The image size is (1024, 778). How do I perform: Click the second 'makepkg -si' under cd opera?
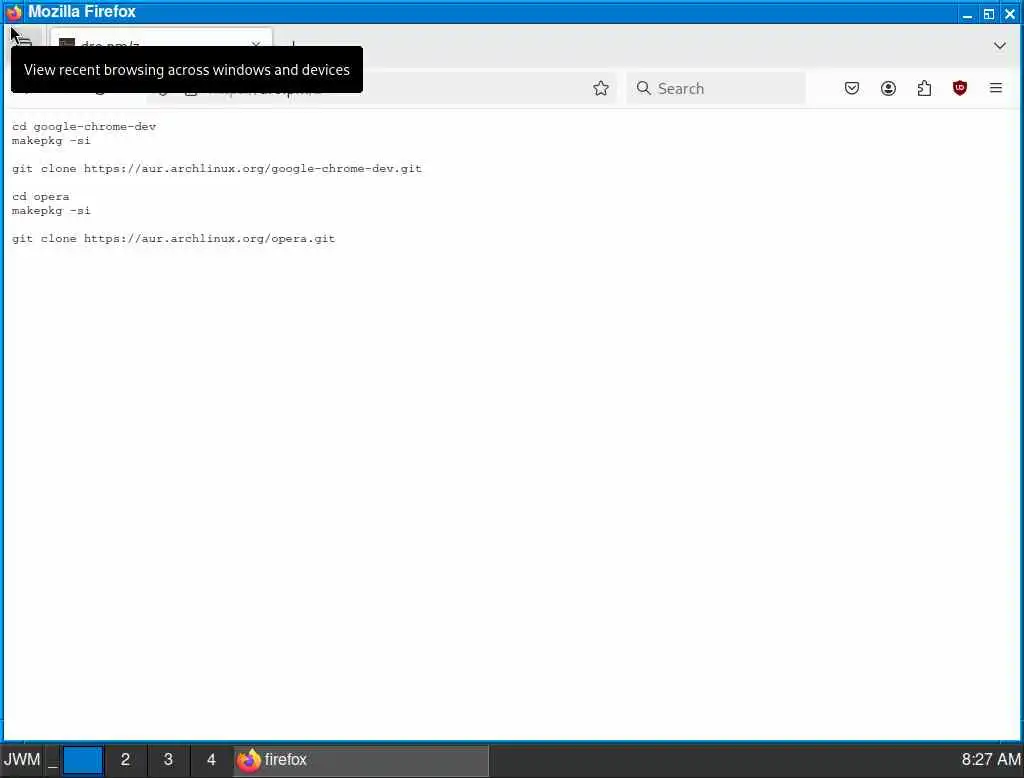(51, 211)
